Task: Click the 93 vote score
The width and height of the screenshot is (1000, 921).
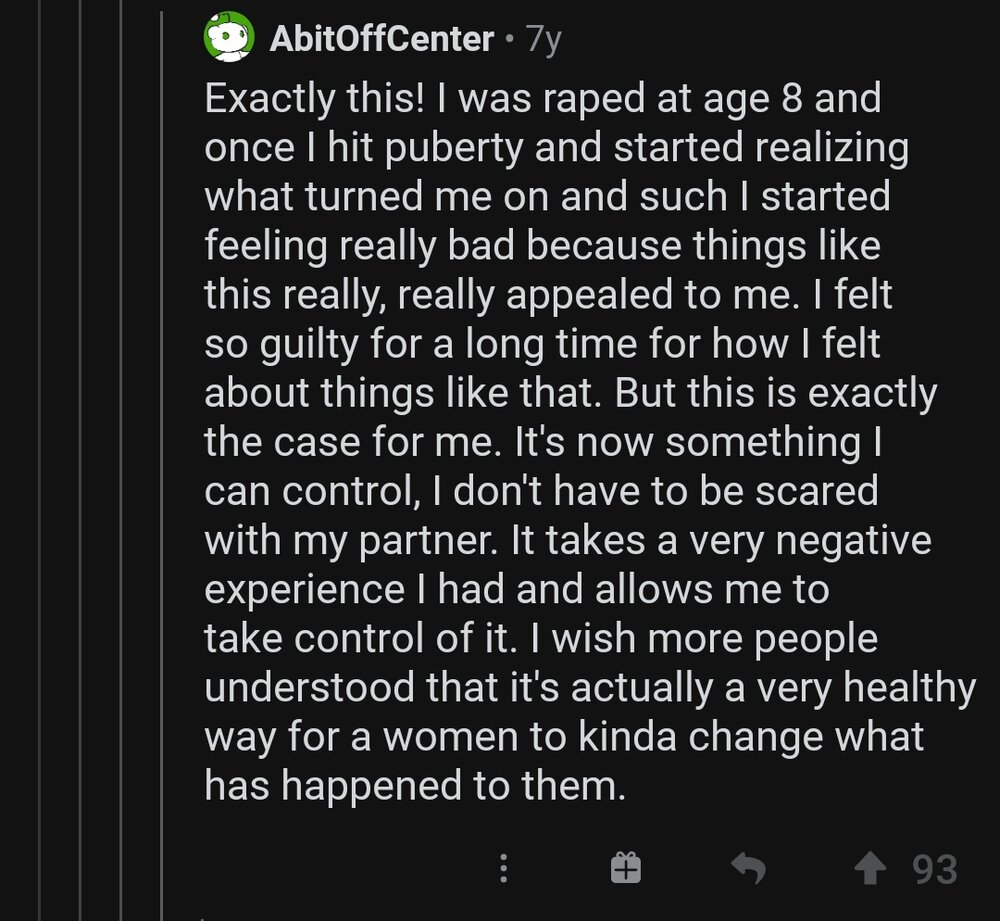Action: tap(935, 868)
